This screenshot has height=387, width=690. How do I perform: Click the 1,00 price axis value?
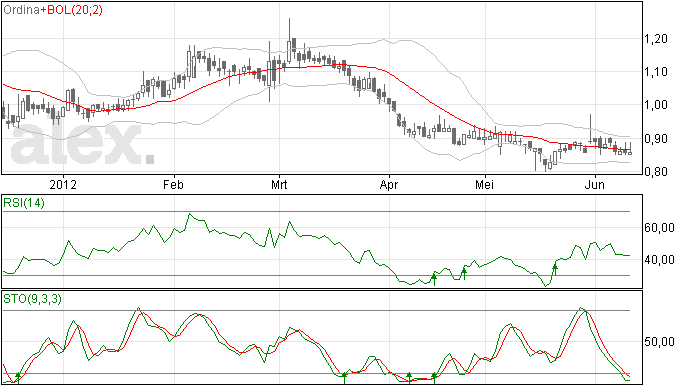click(x=656, y=105)
